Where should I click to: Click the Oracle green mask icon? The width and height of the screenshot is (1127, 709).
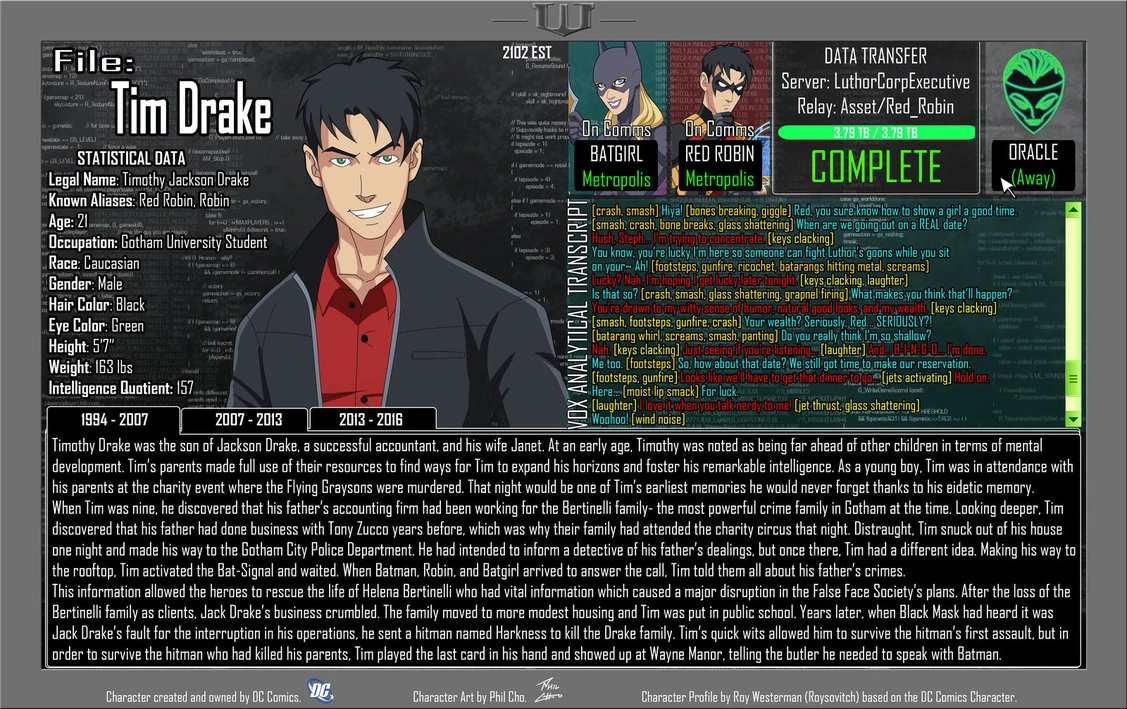coord(1034,91)
